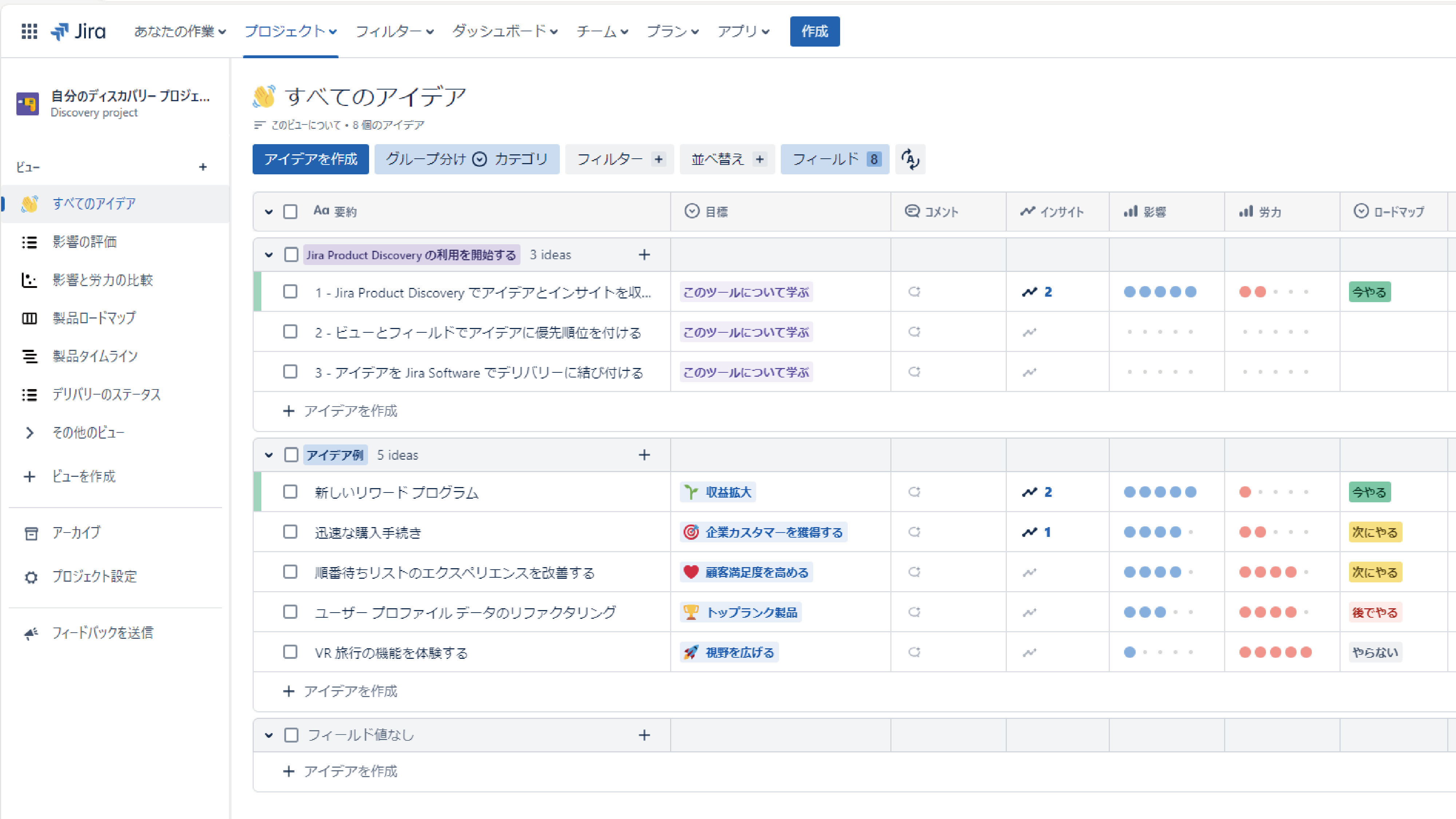1456x819 pixels.
Task: Check the VR 旅行の機能を体験する row checkbox
Action: coord(290,652)
